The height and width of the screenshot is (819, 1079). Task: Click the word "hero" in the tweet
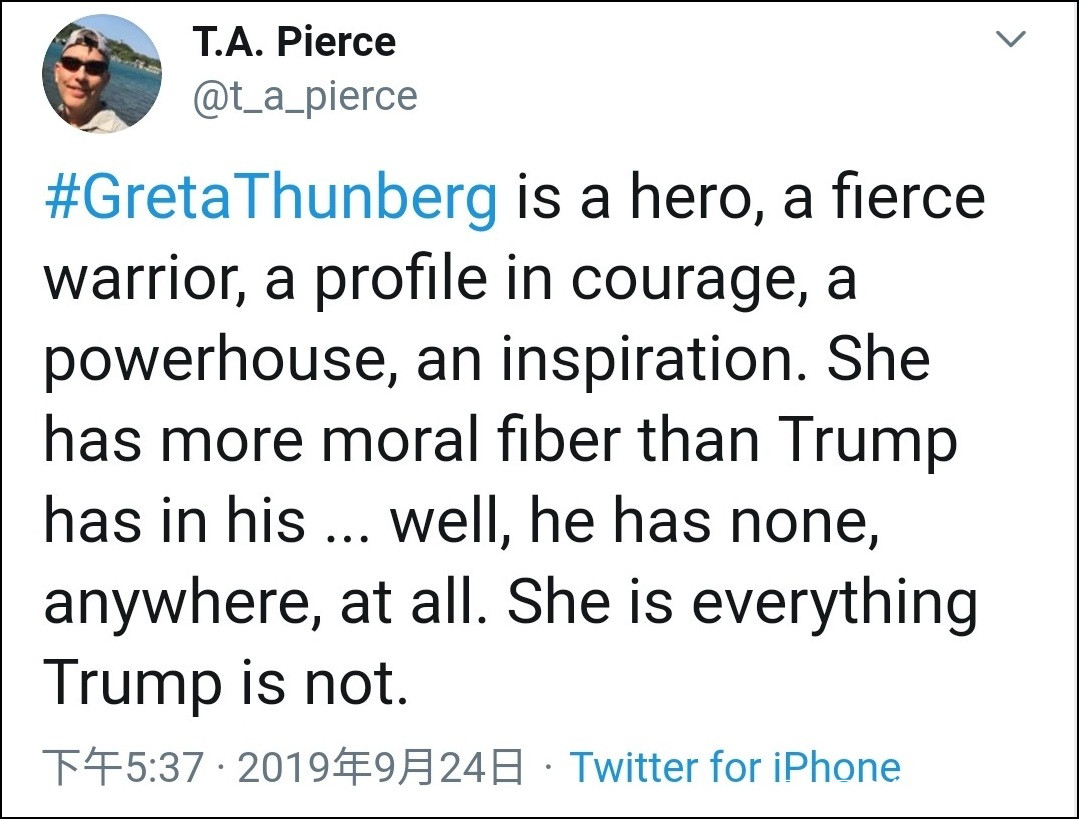pyautogui.click(x=690, y=198)
